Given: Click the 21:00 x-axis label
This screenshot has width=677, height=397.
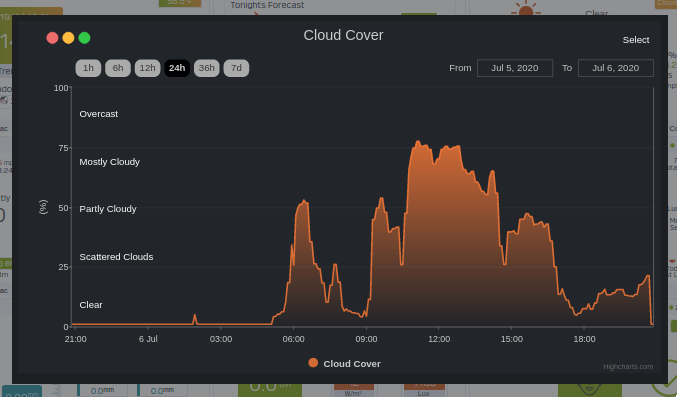Looking at the screenshot, I should click(76, 339).
